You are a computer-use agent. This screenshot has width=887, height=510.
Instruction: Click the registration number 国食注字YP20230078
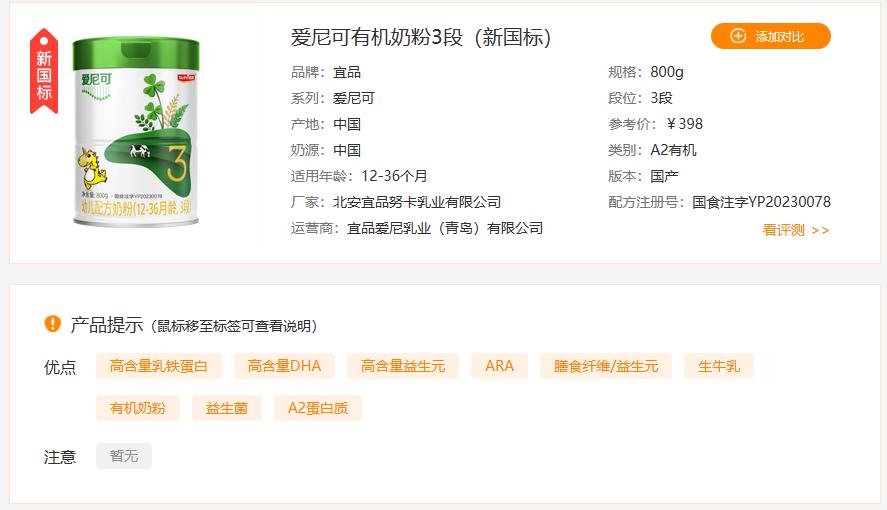click(x=761, y=202)
